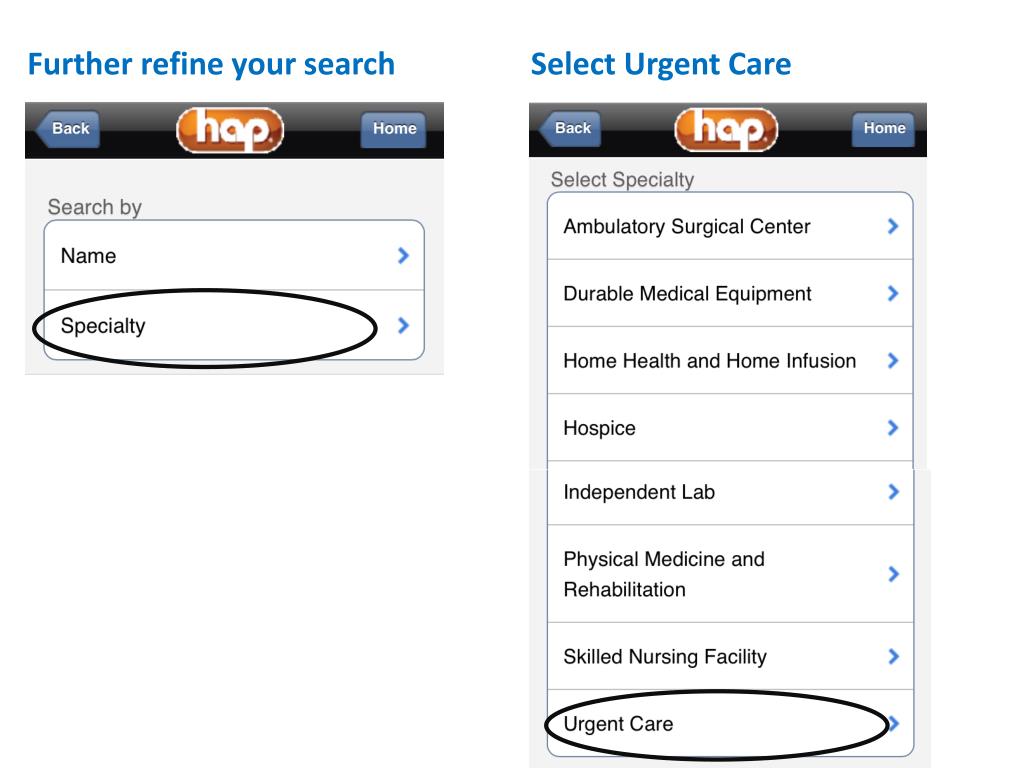Screen dimensions: 1024x768
Task: Click arrow beside Durable Medical Equipment
Action: [893, 293]
